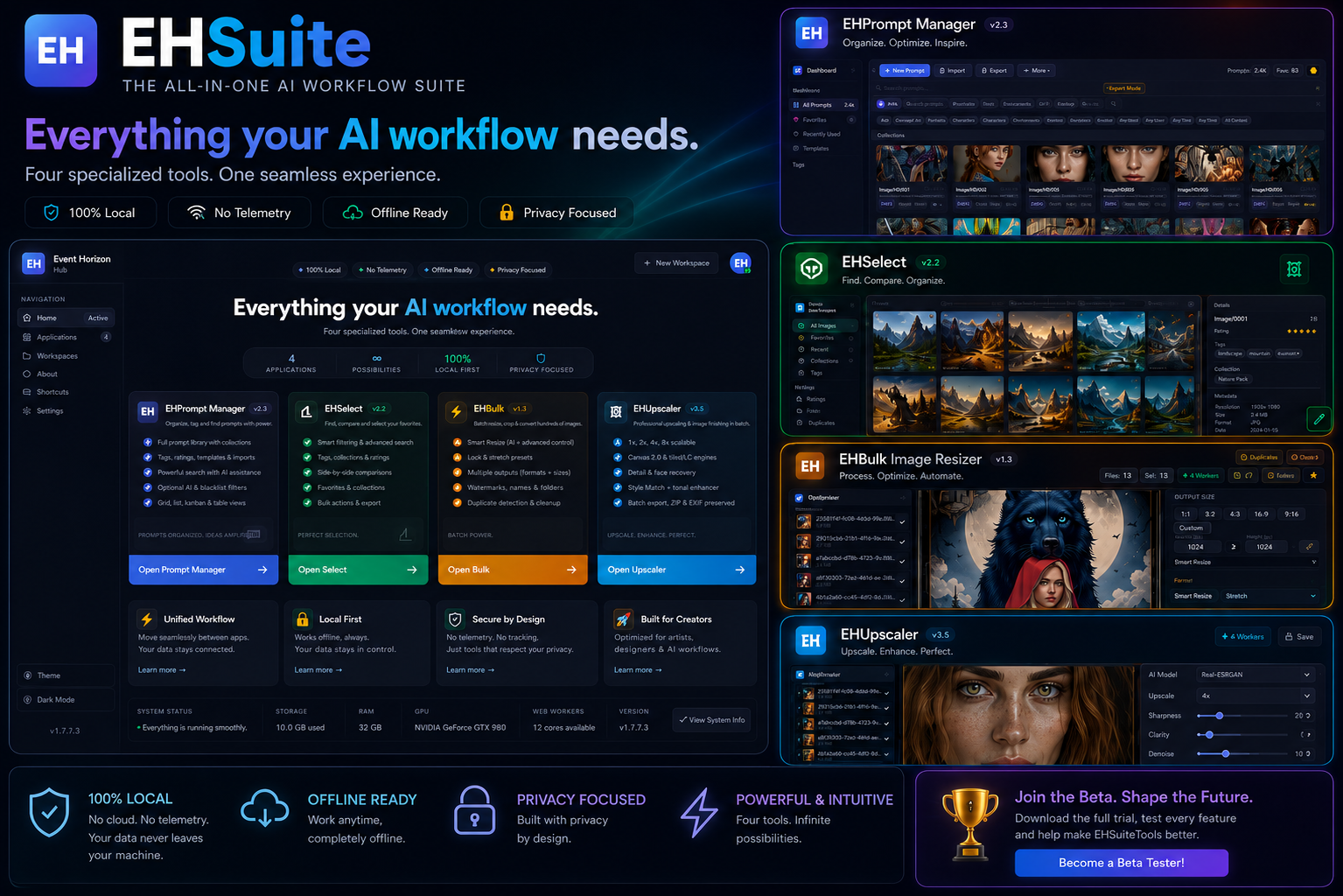Click the Shortcuts icon in Hub sidebar
1343x896 pixels.
[x=27, y=392]
